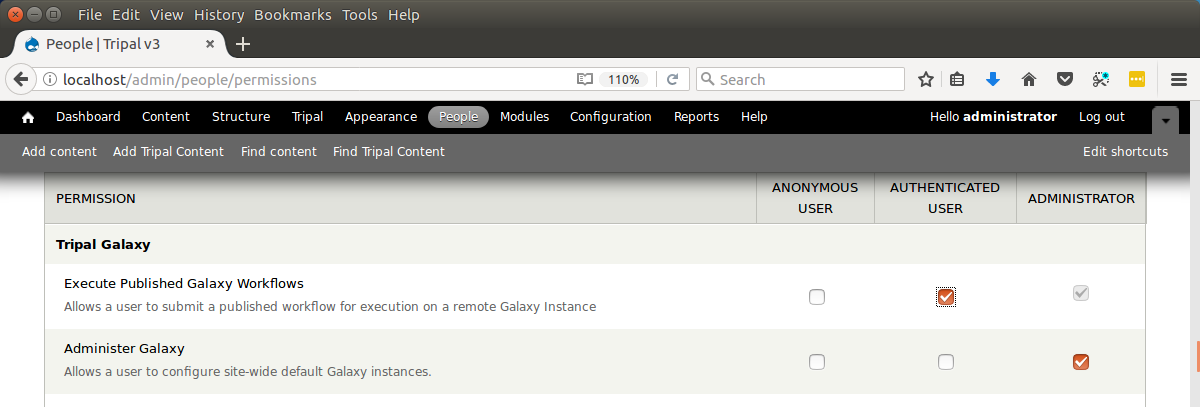Viewport: 1200px width, 407px height.
Task: Open the Content admin menu item
Action: (166, 117)
